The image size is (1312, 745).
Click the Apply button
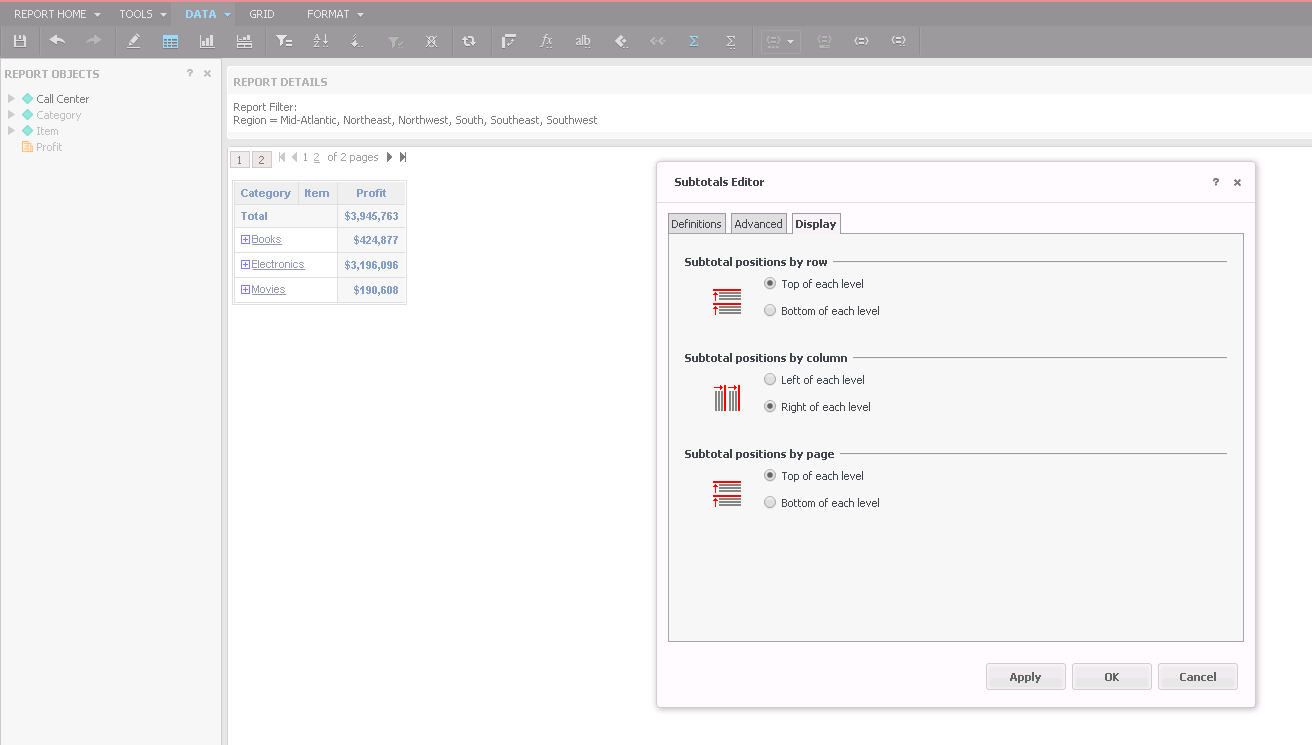click(x=1025, y=677)
